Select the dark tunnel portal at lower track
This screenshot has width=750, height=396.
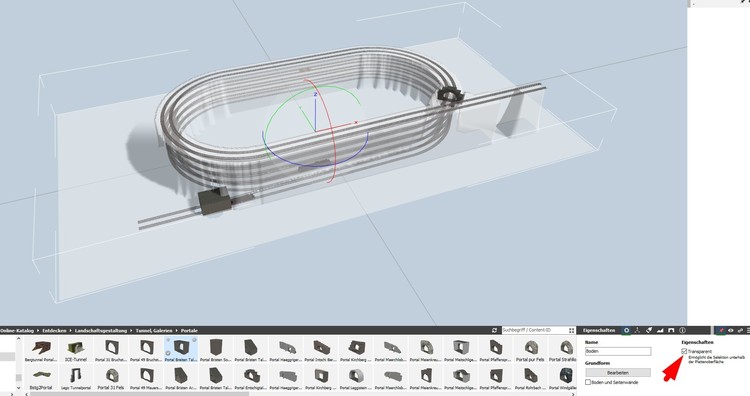click(x=215, y=201)
